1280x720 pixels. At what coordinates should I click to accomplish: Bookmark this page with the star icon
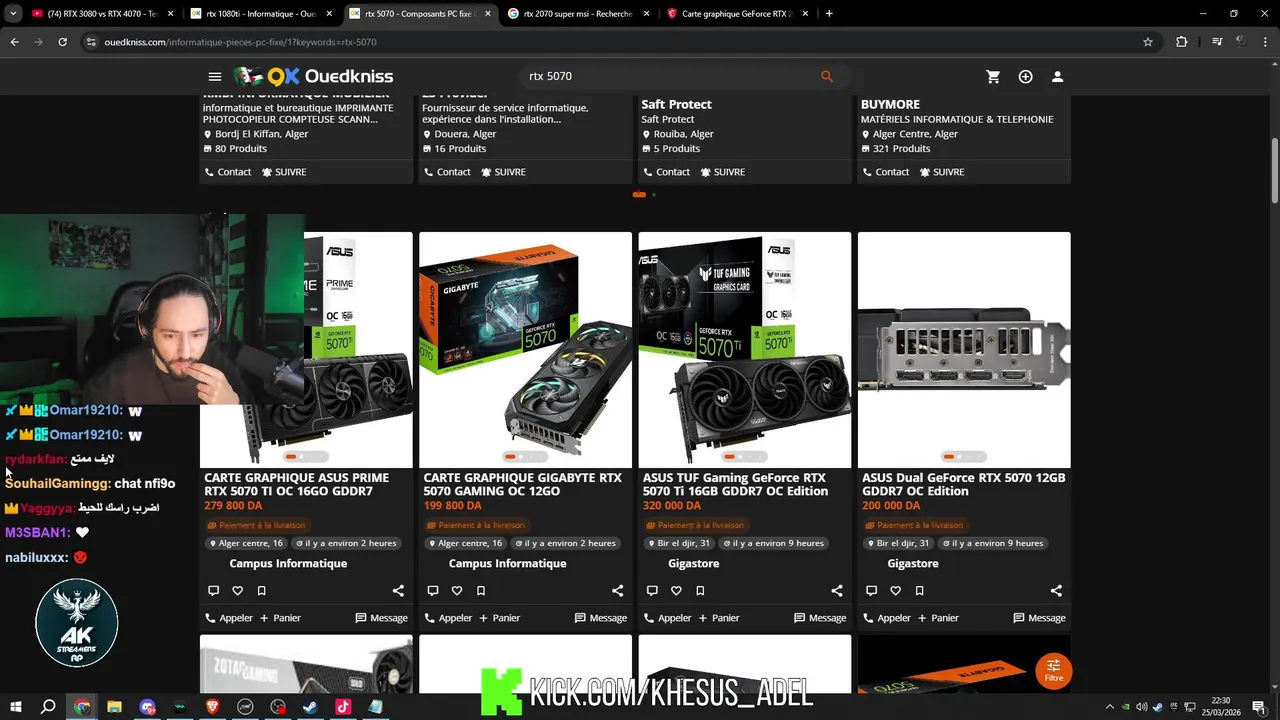1148,42
